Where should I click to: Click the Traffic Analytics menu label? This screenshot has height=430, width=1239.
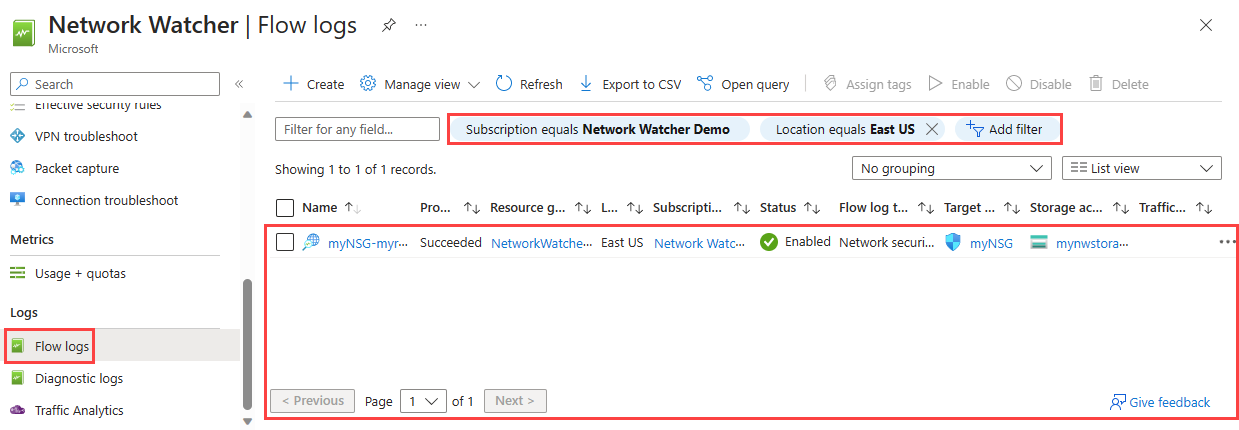(79, 410)
